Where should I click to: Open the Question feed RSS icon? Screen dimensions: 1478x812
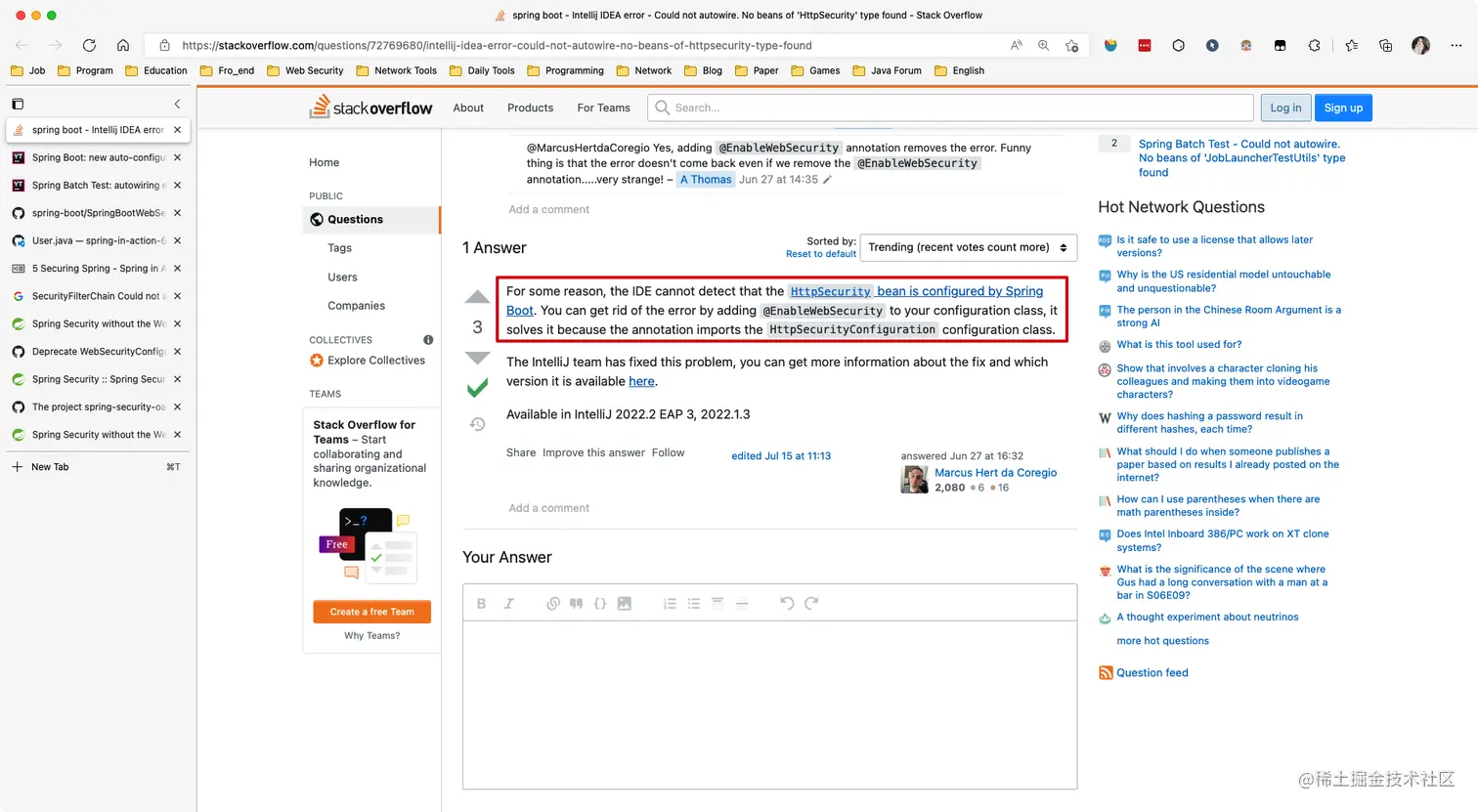1106,672
